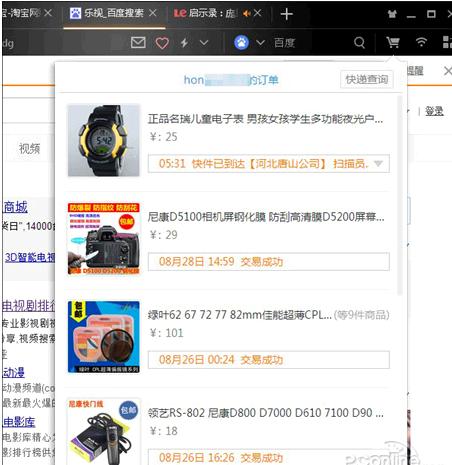Screen dimensions: 452x465
Task: Open the 尼康D5100相机屏钢化膜 order title
Action: tap(266, 217)
